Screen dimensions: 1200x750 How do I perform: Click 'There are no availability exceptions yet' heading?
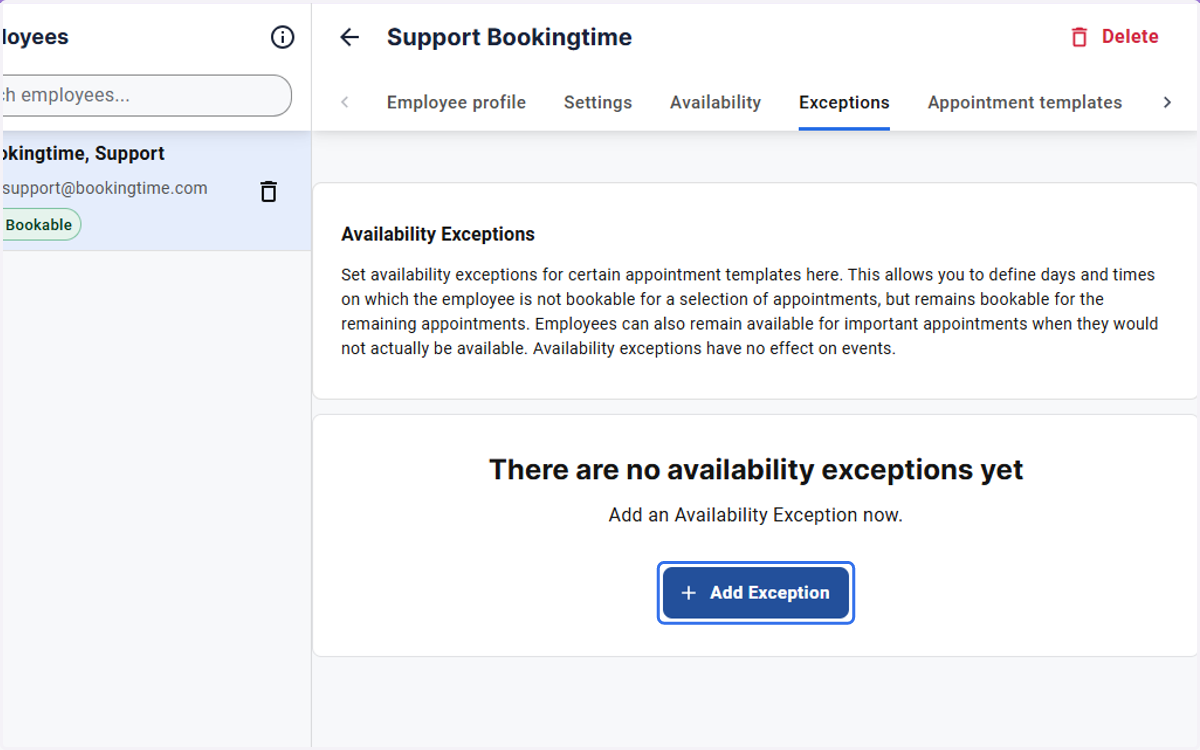[x=756, y=470]
